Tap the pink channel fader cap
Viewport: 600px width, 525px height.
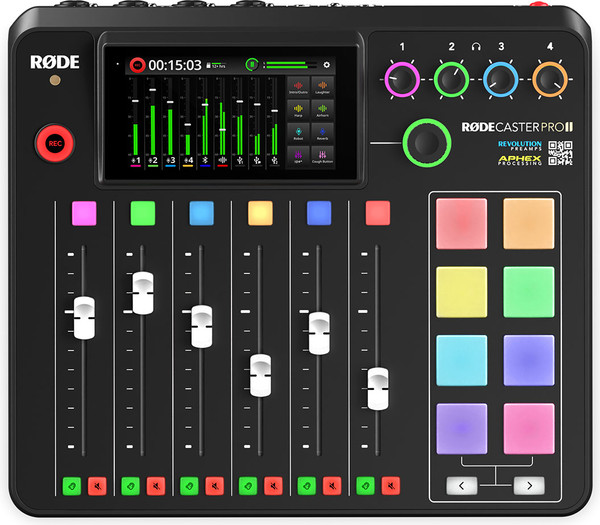(x=84, y=318)
